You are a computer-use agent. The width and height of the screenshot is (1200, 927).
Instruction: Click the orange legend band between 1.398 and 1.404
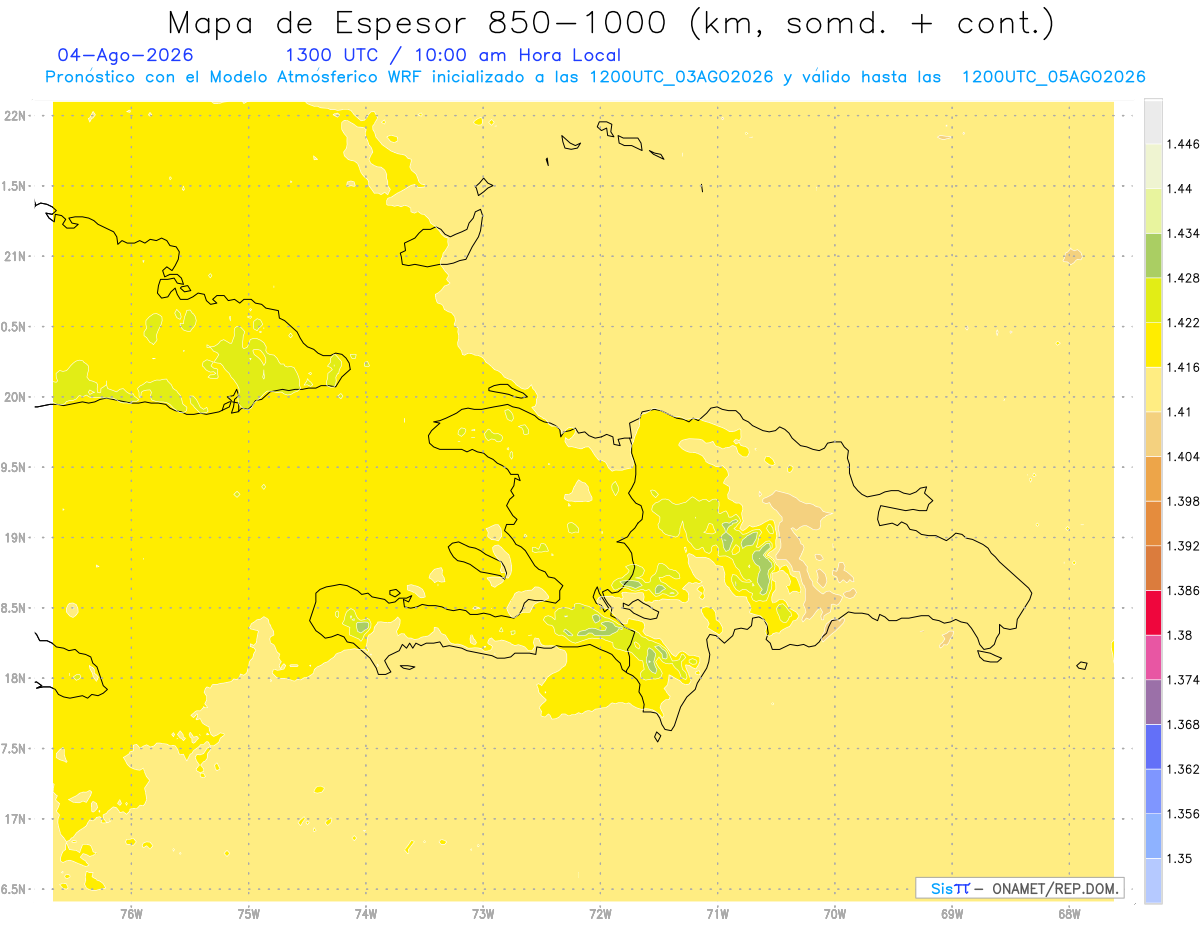pos(1153,478)
